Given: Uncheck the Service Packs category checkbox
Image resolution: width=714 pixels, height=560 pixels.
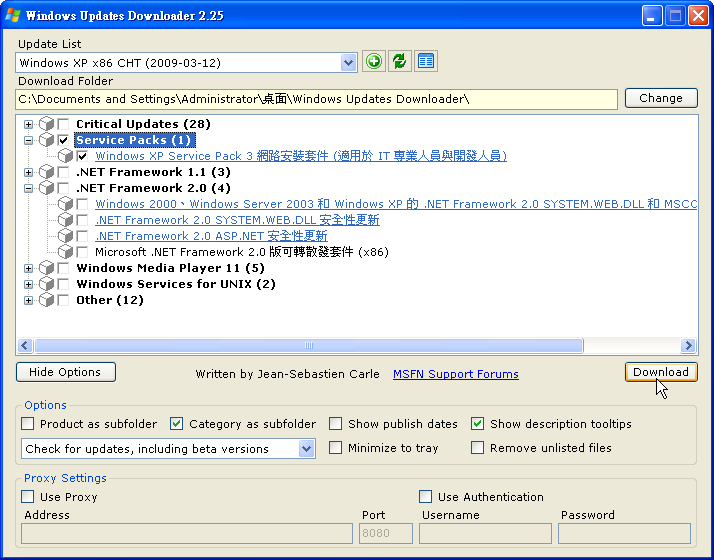Looking at the screenshot, I should tap(63, 140).
